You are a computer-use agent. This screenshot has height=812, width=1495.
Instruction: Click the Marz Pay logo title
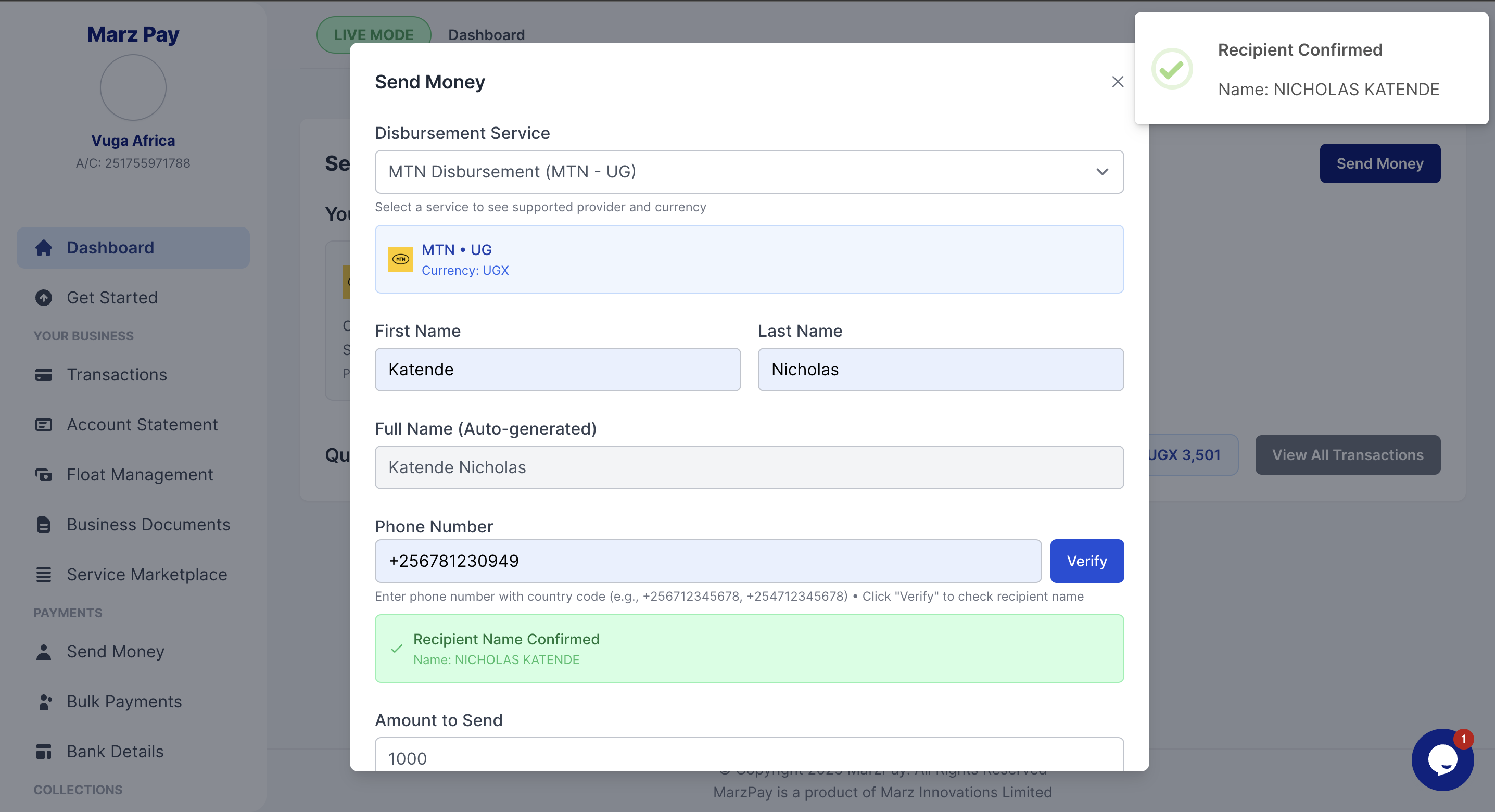[133, 34]
